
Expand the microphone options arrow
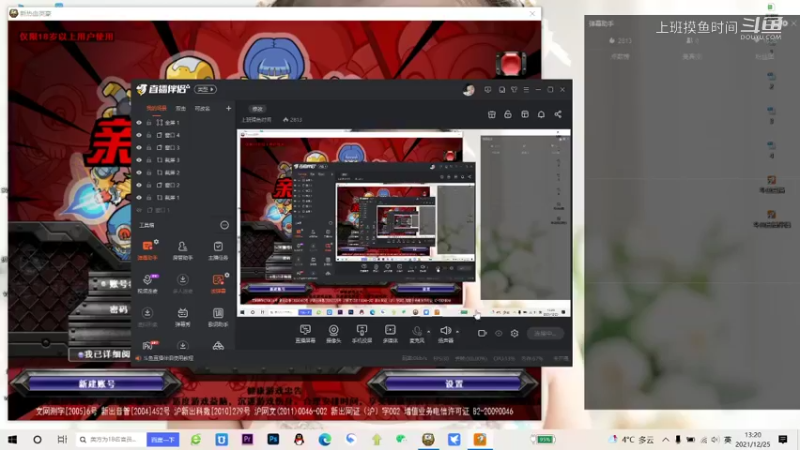[429, 332]
